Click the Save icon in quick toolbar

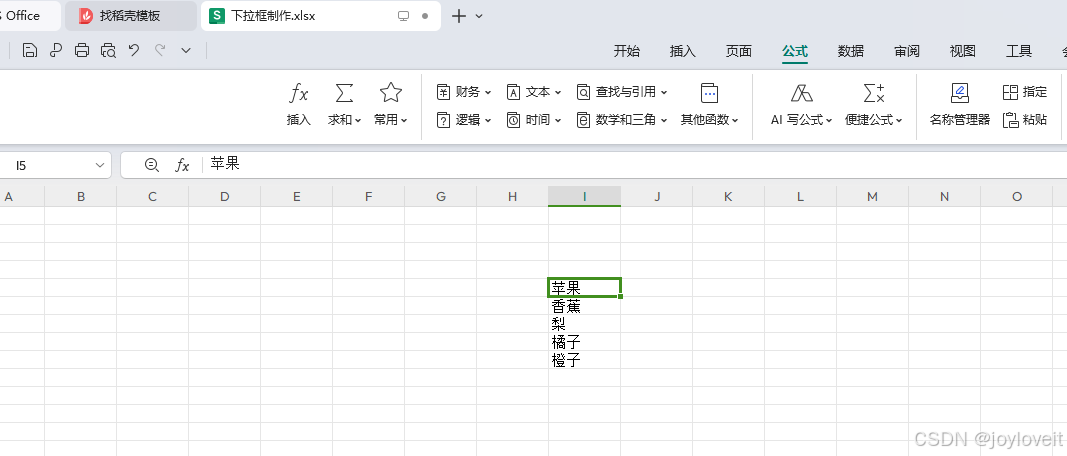[29, 50]
